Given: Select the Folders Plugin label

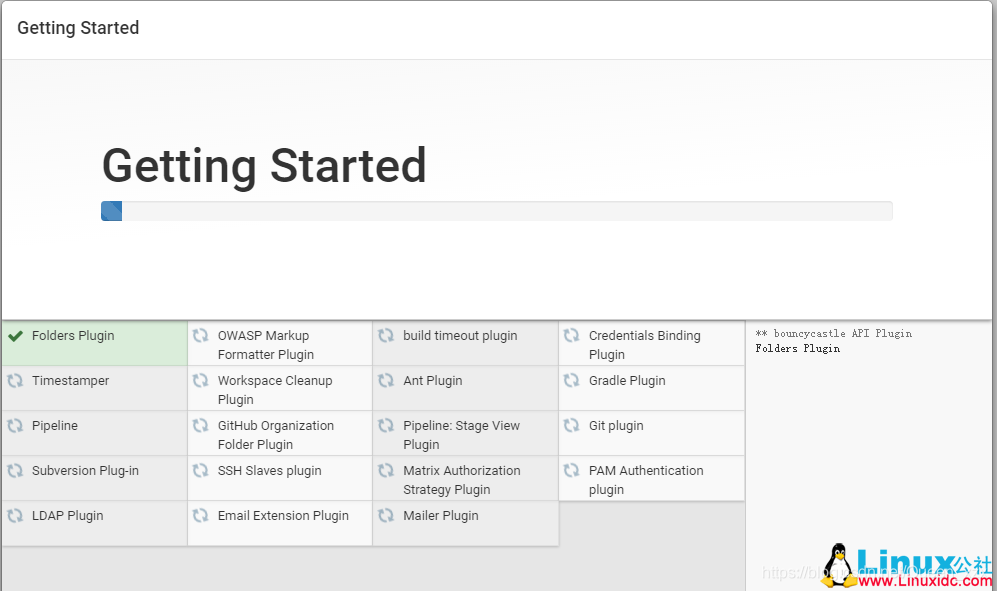Looking at the screenshot, I should pos(73,336).
